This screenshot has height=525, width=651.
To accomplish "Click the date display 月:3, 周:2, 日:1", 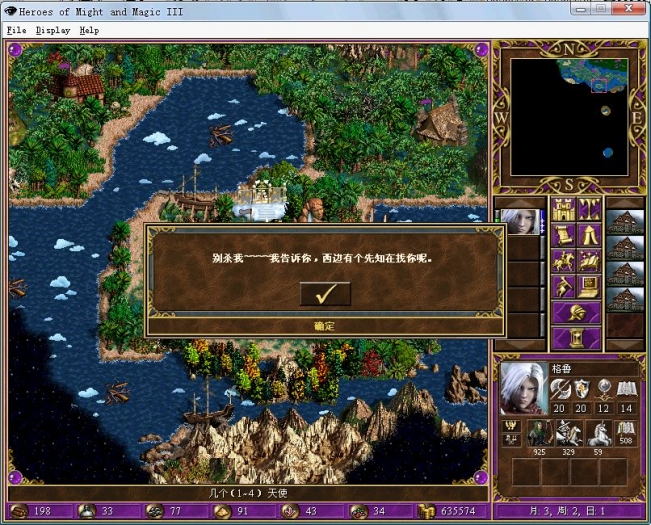I will [568, 511].
